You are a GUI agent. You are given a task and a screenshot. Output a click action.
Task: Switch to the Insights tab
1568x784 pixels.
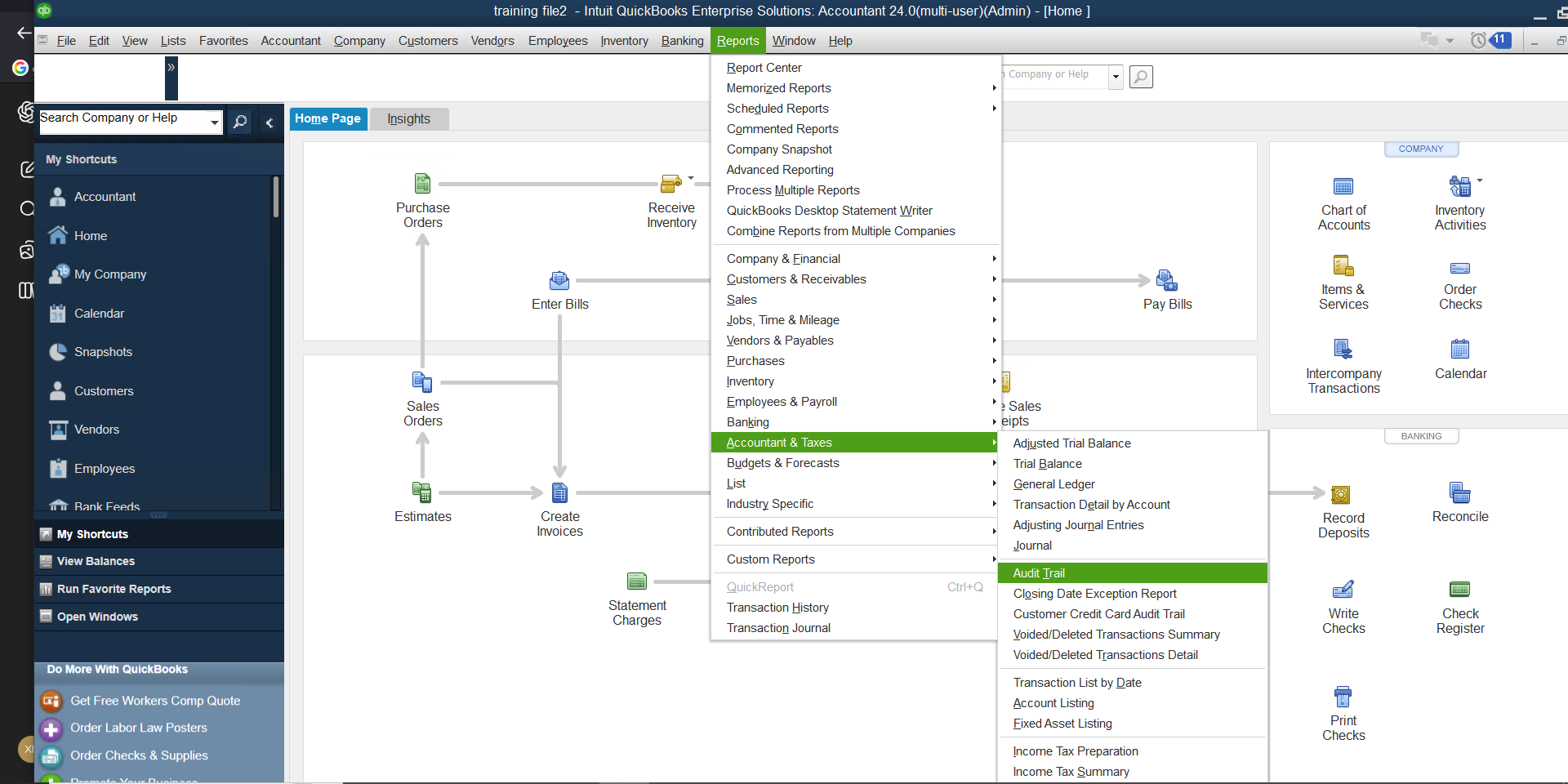[x=408, y=118]
